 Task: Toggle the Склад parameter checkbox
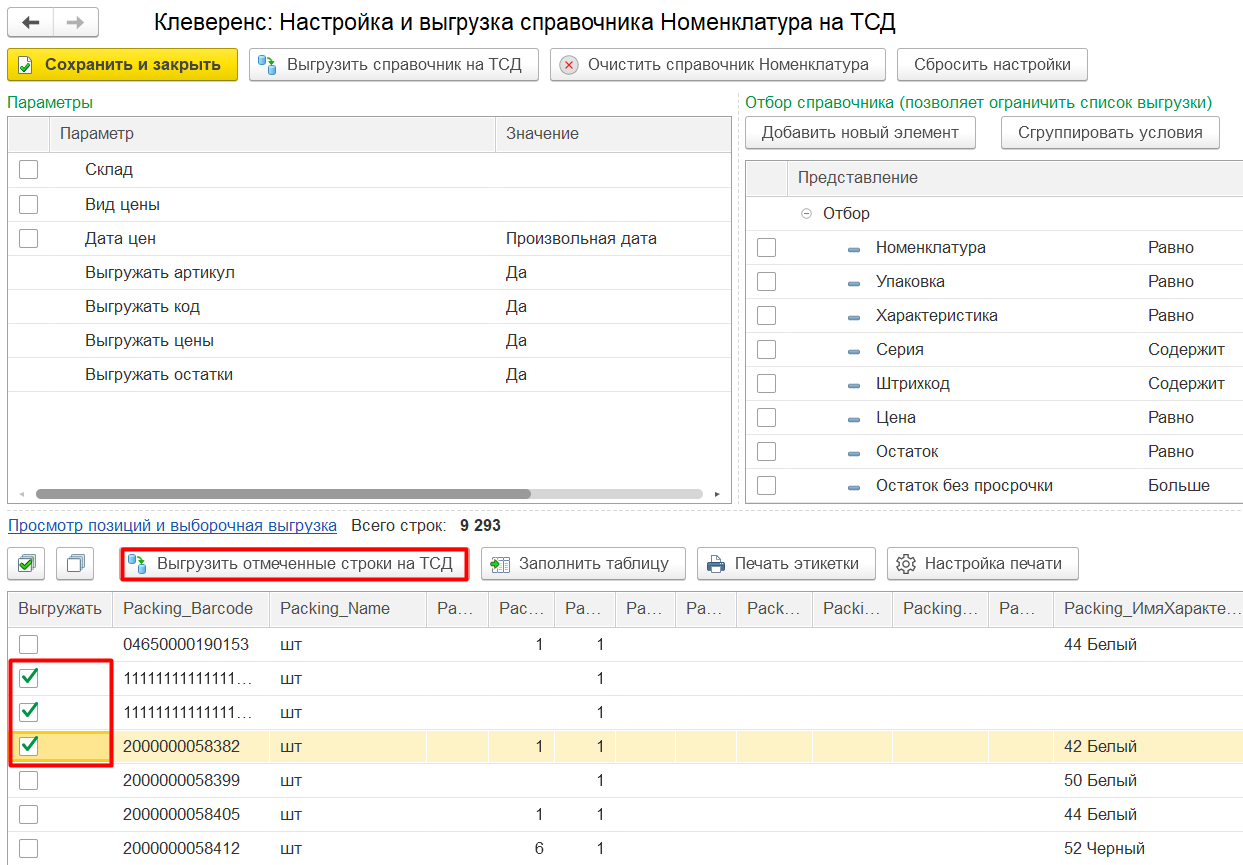coord(28,170)
